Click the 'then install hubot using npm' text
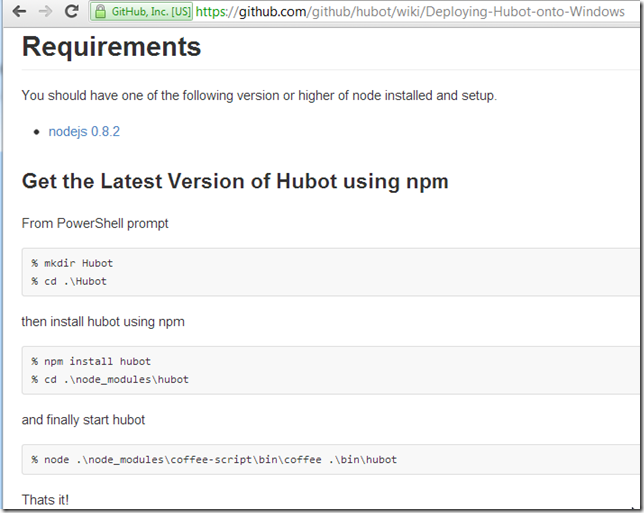 pyautogui.click(x=103, y=321)
